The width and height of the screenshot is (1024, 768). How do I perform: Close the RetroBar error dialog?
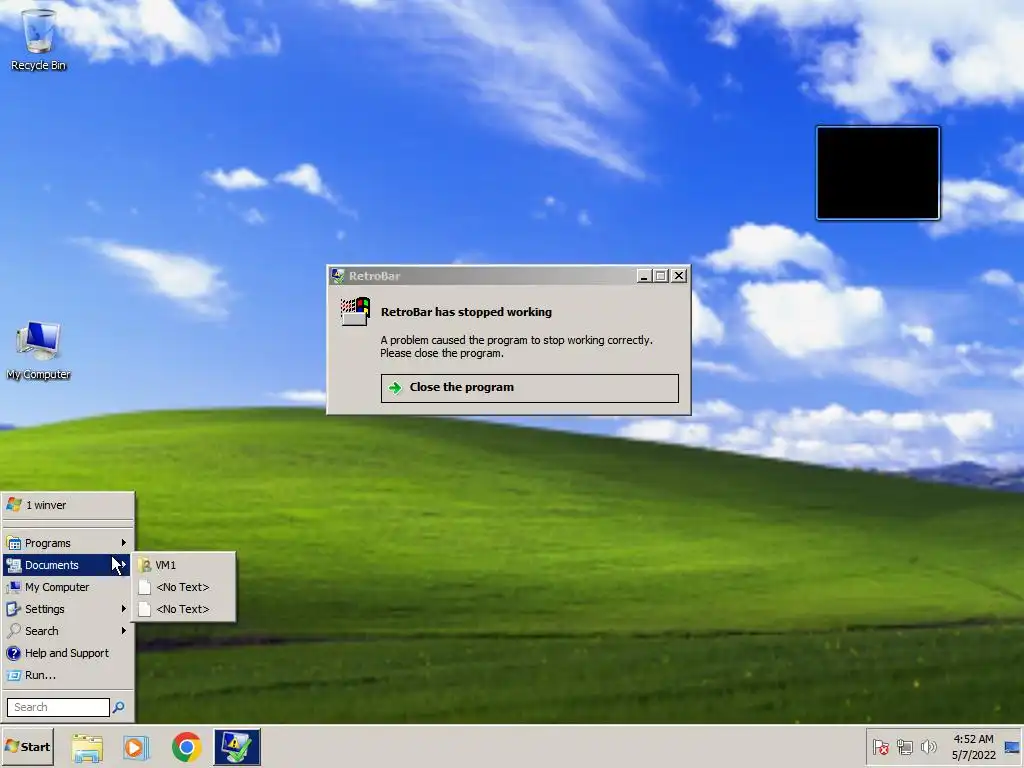679,276
